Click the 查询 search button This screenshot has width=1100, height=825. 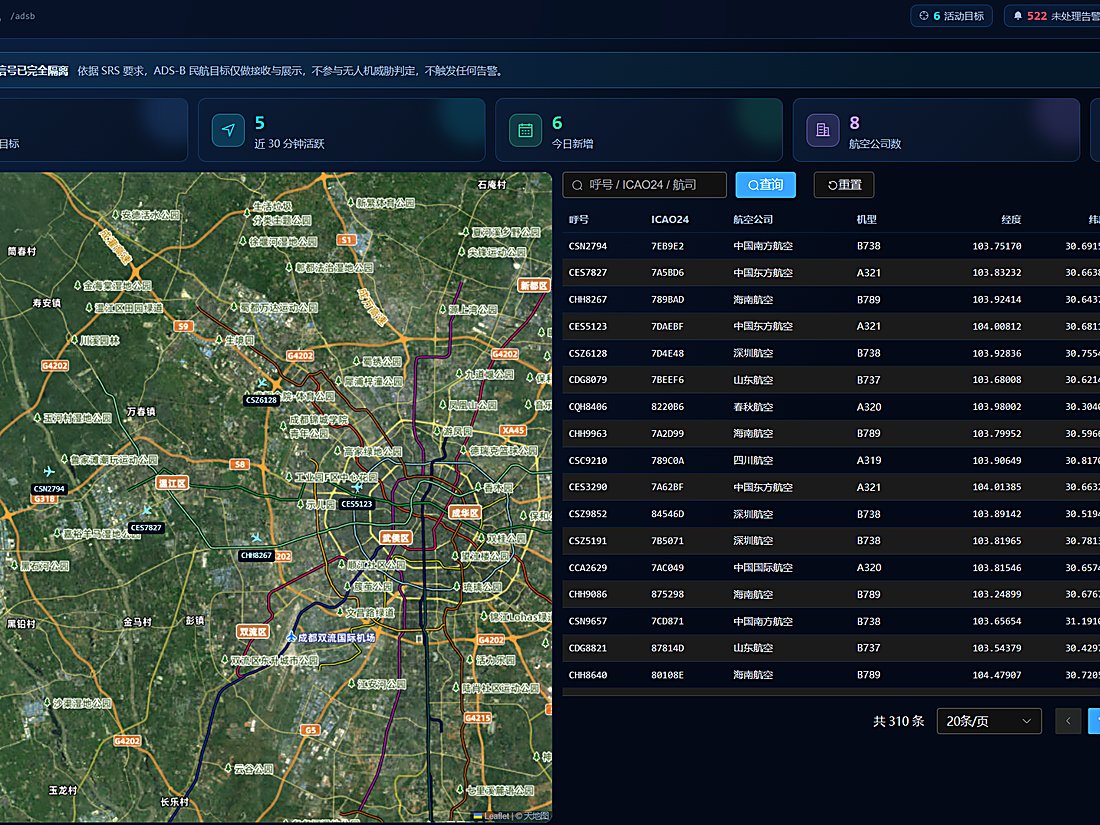(x=765, y=185)
